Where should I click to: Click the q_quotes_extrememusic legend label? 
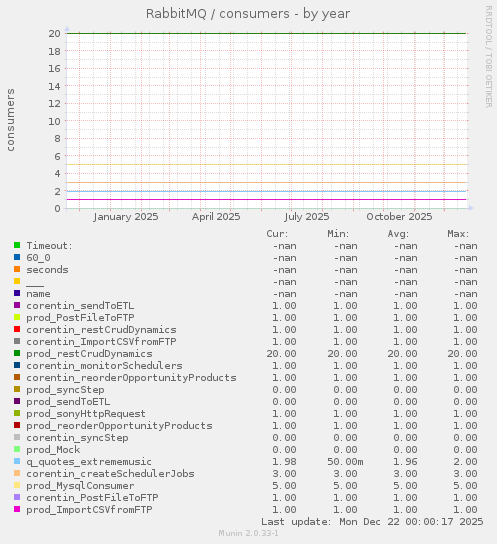[x=89, y=462]
